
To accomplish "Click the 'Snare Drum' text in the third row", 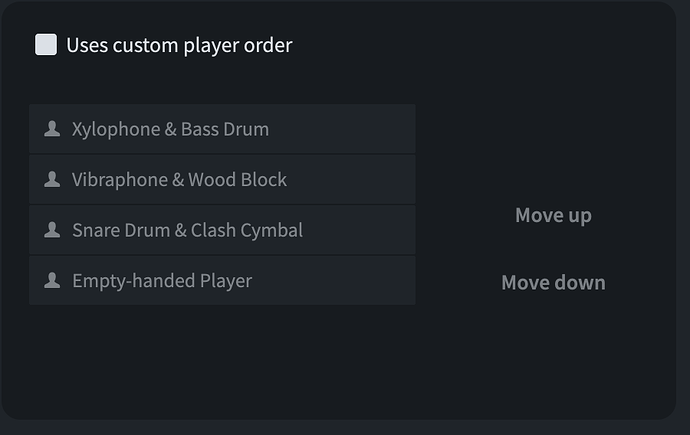I will click(121, 230).
